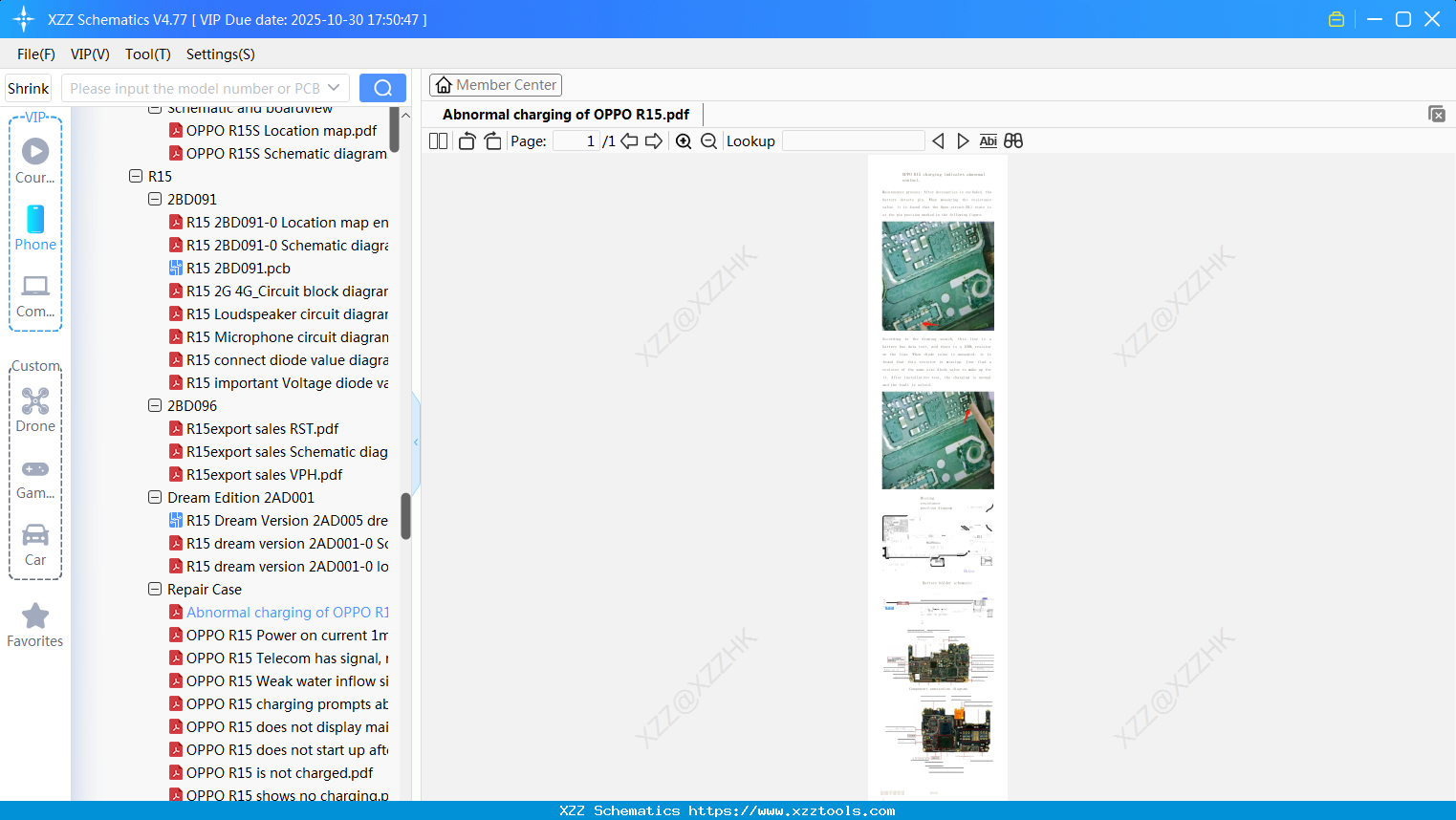Open the Course section in the sidebar

click(x=35, y=162)
